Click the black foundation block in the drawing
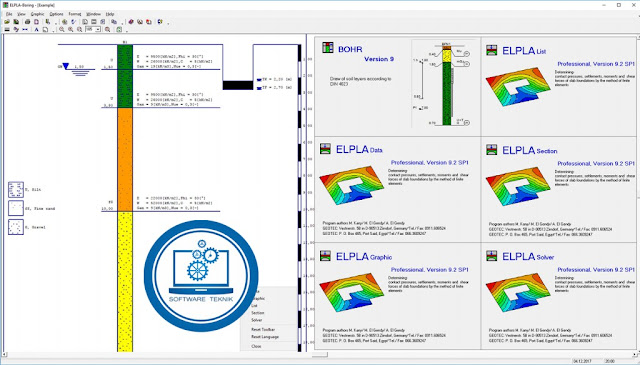 (x=238, y=85)
